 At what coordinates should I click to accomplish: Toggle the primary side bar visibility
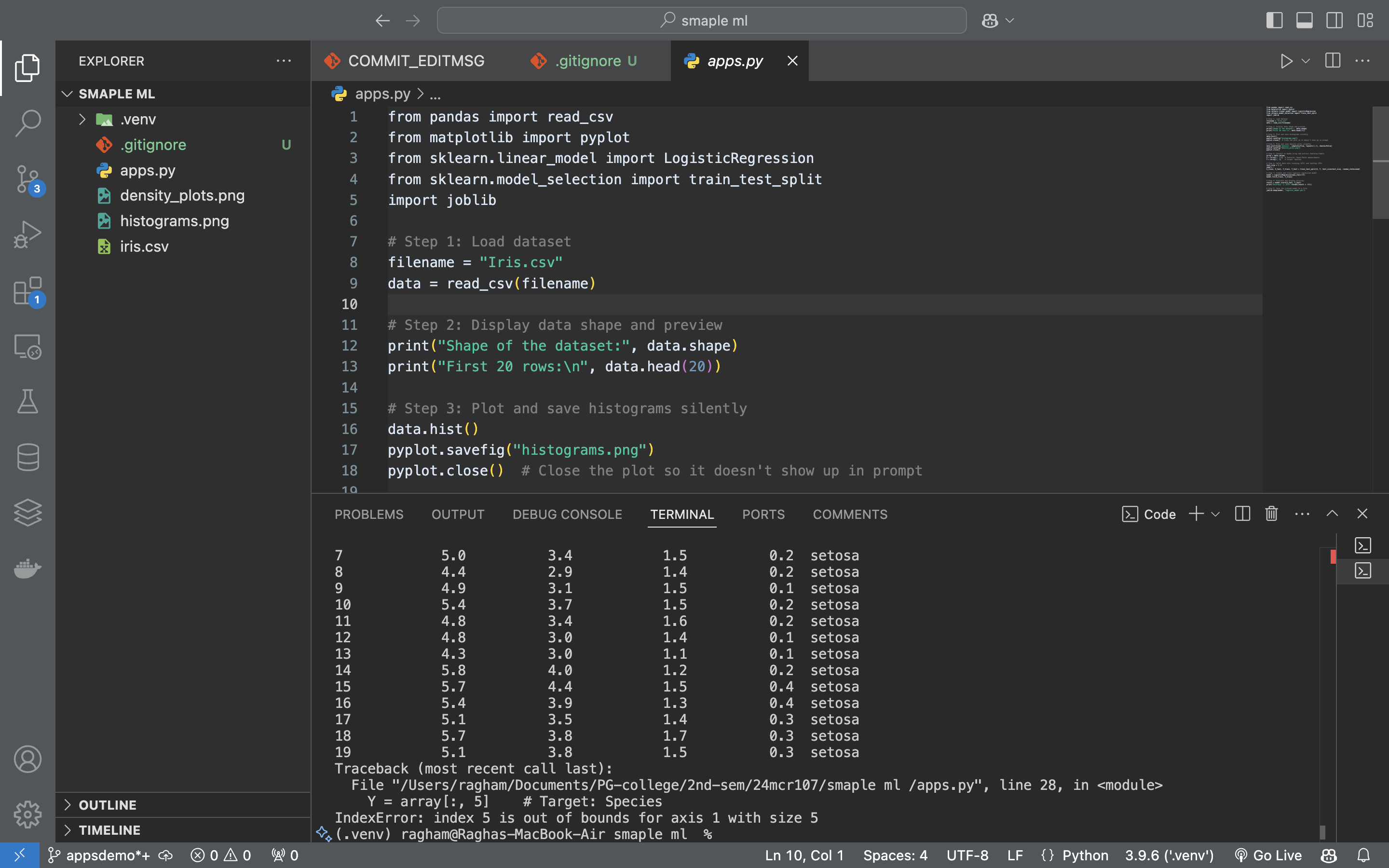tap(1274, 21)
